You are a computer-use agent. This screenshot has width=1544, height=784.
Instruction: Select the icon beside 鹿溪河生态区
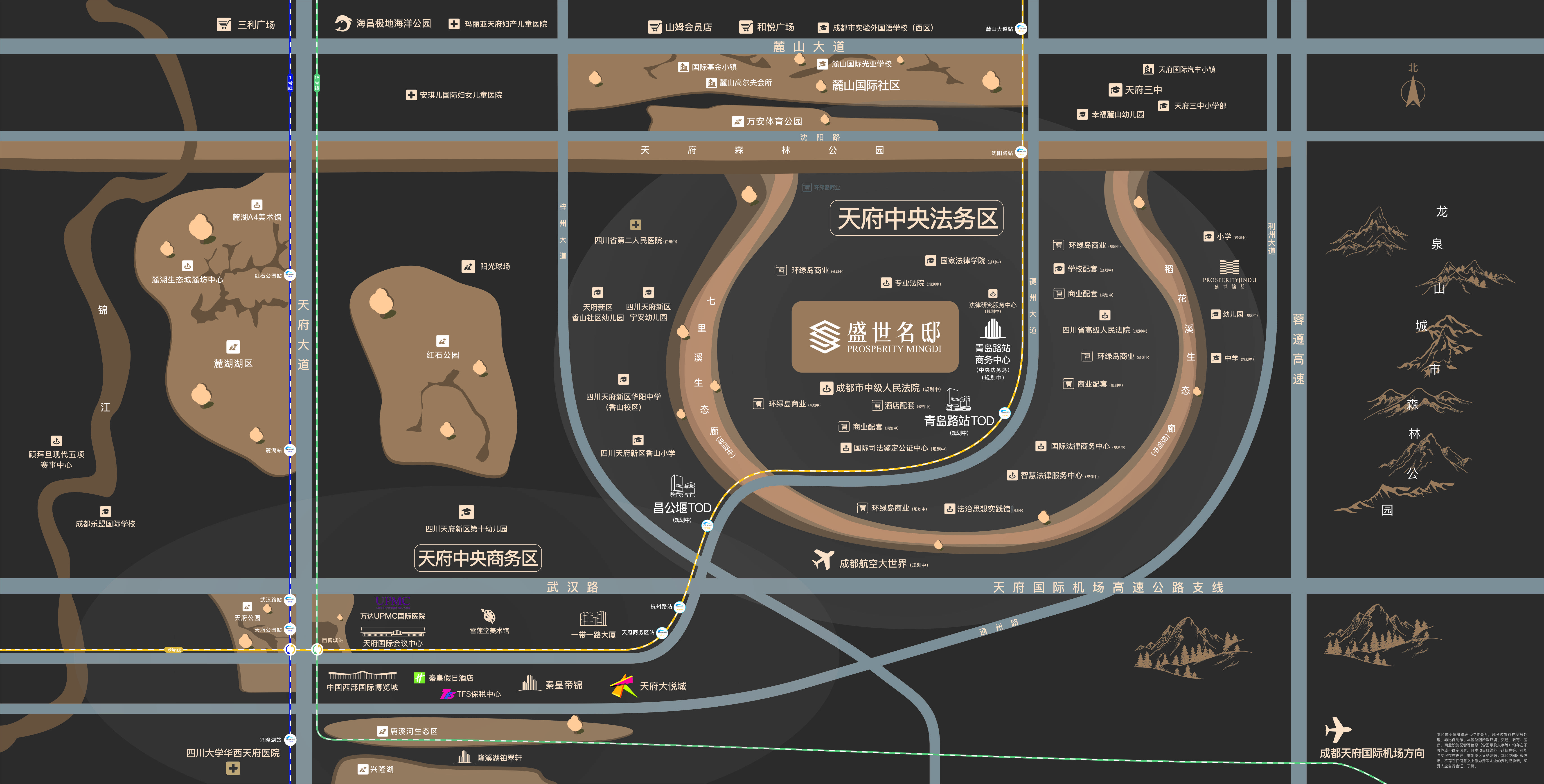(x=382, y=732)
